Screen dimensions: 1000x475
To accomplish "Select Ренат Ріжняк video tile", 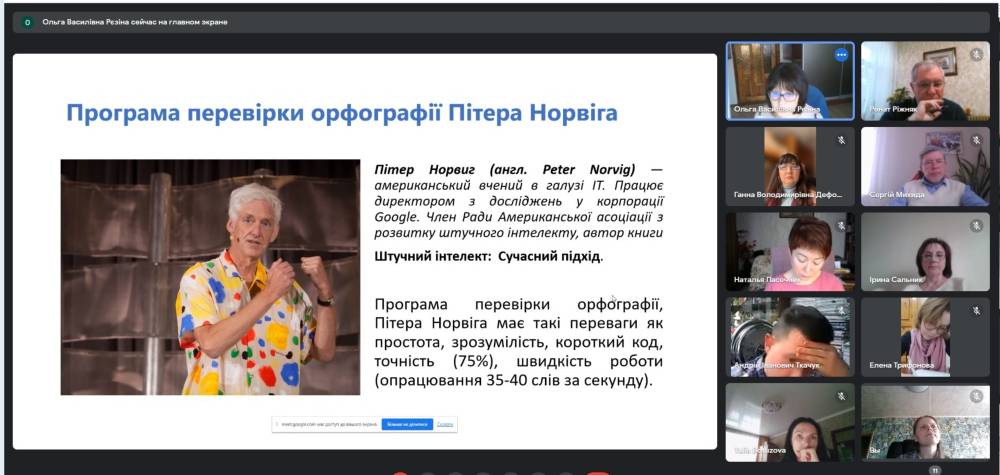I will [x=925, y=80].
